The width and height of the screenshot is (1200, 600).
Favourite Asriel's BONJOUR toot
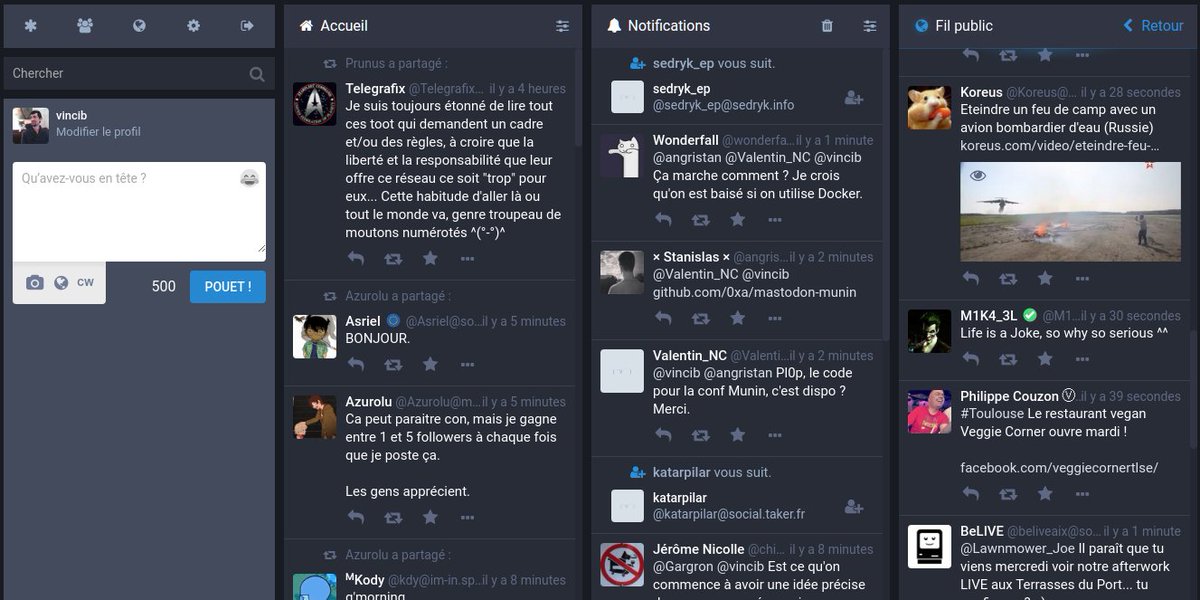430,364
